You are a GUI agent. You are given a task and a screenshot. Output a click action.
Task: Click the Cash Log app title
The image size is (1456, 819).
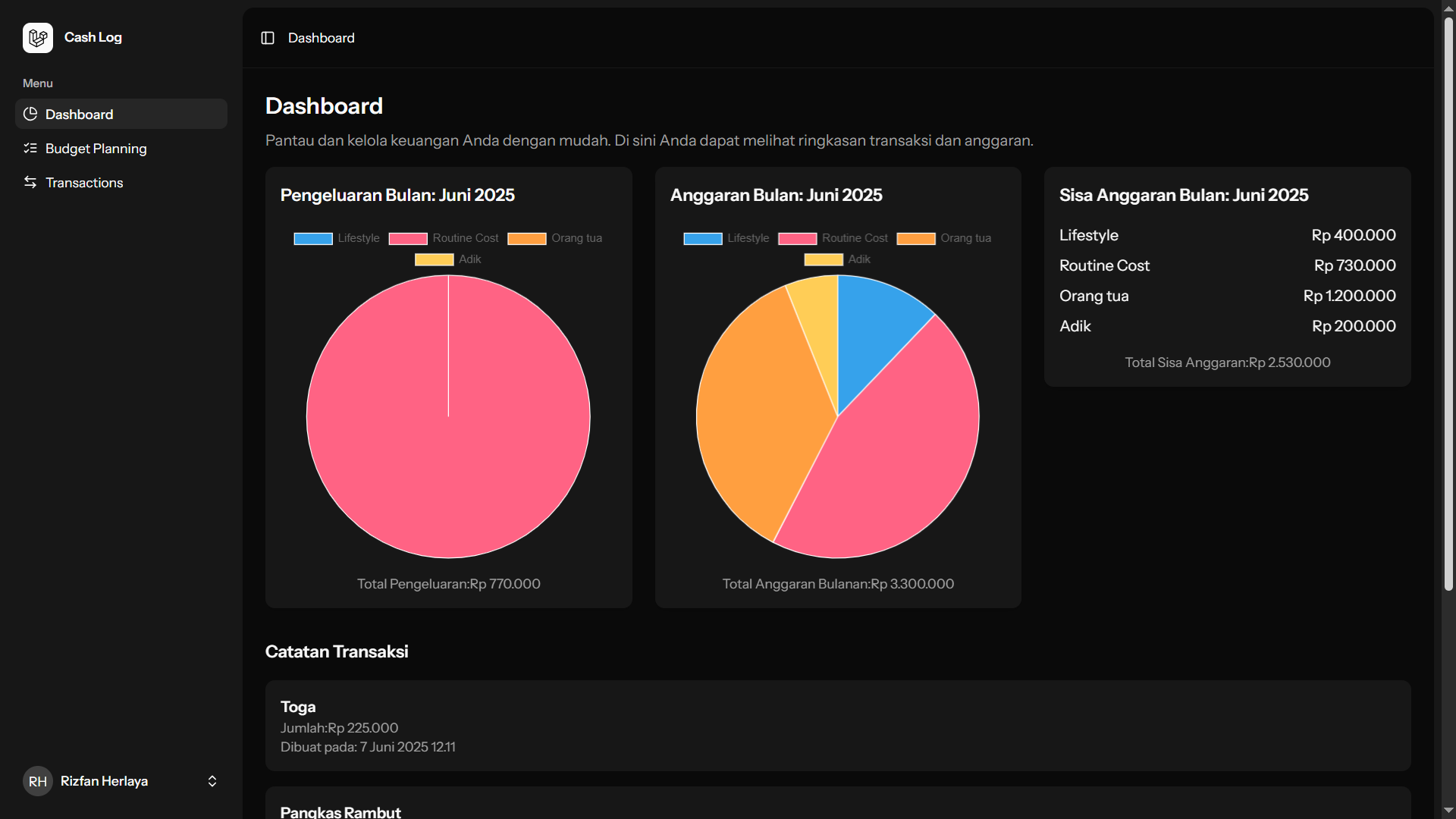point(93,37)
